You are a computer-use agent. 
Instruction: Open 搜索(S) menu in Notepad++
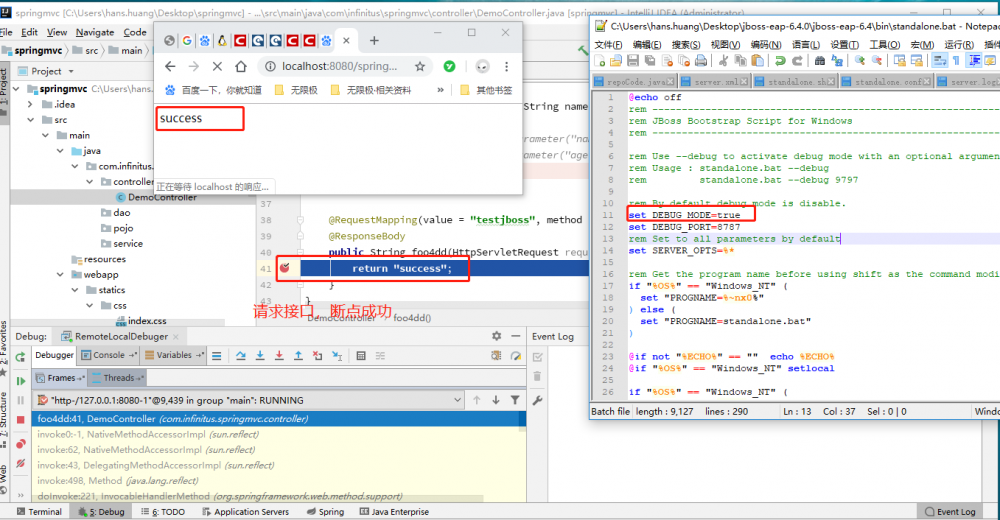(686, 45)
